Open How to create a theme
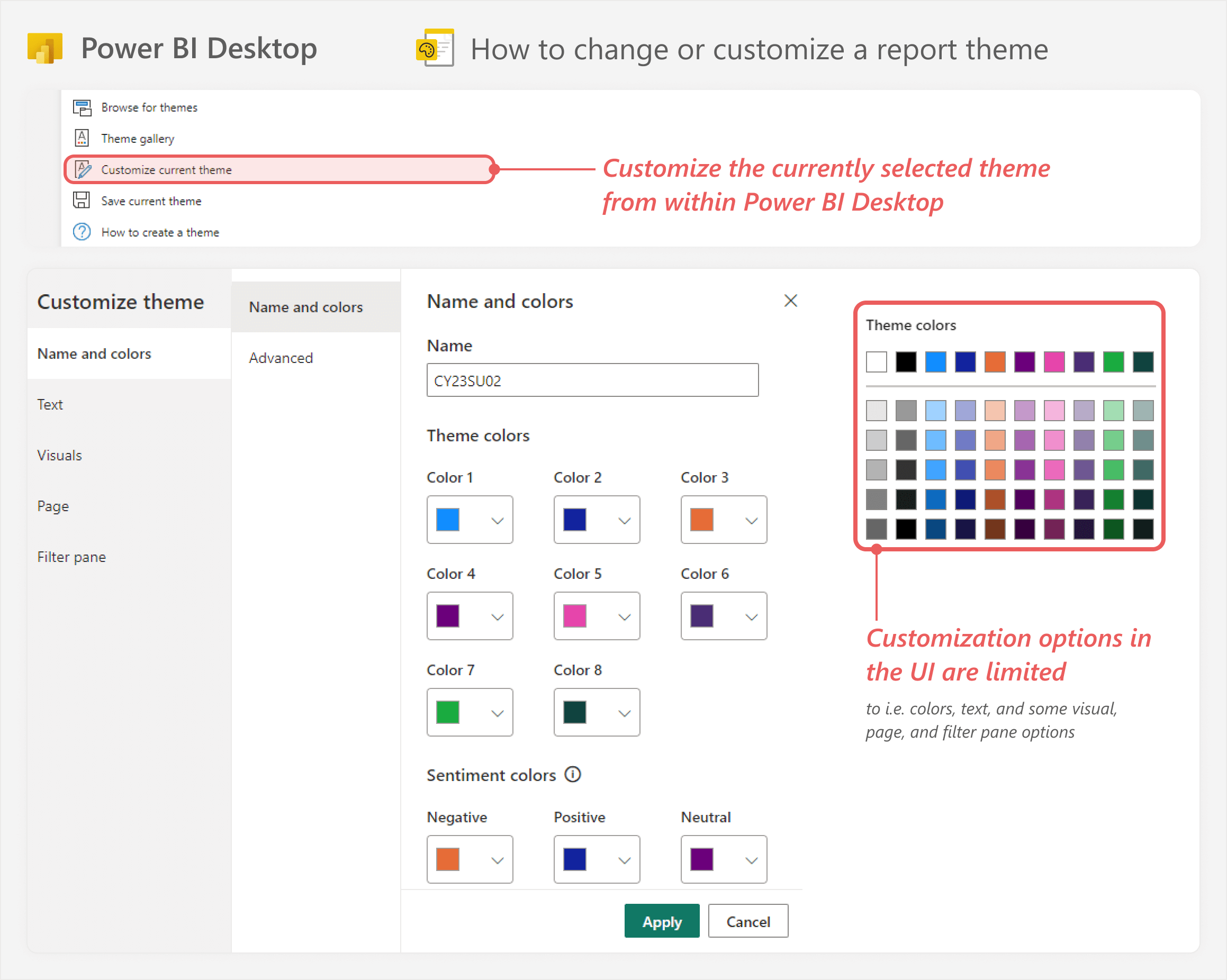The image size is (1227, 980). [160, 232]
